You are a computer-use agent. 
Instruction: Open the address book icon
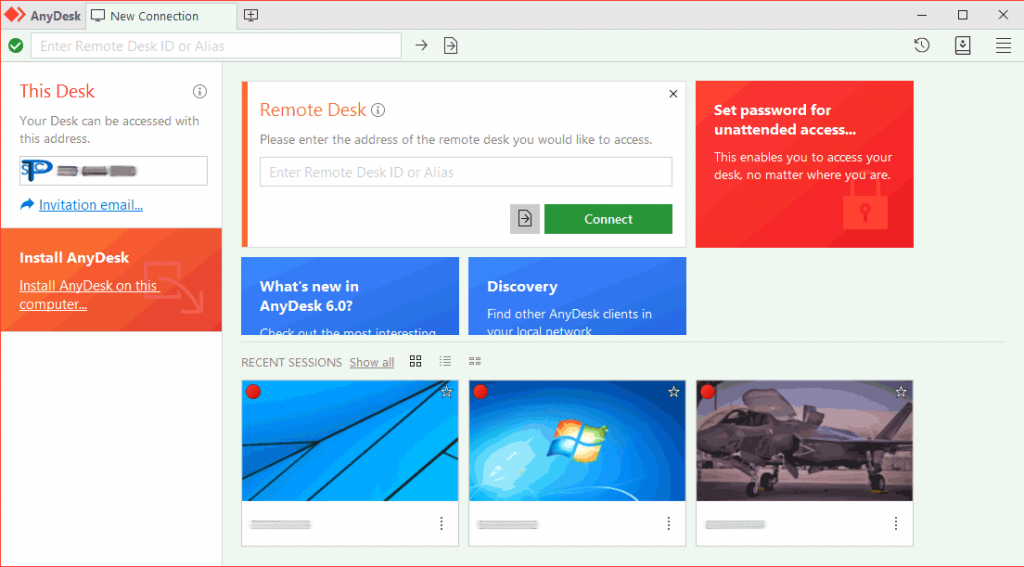click(x=962, y=45)
